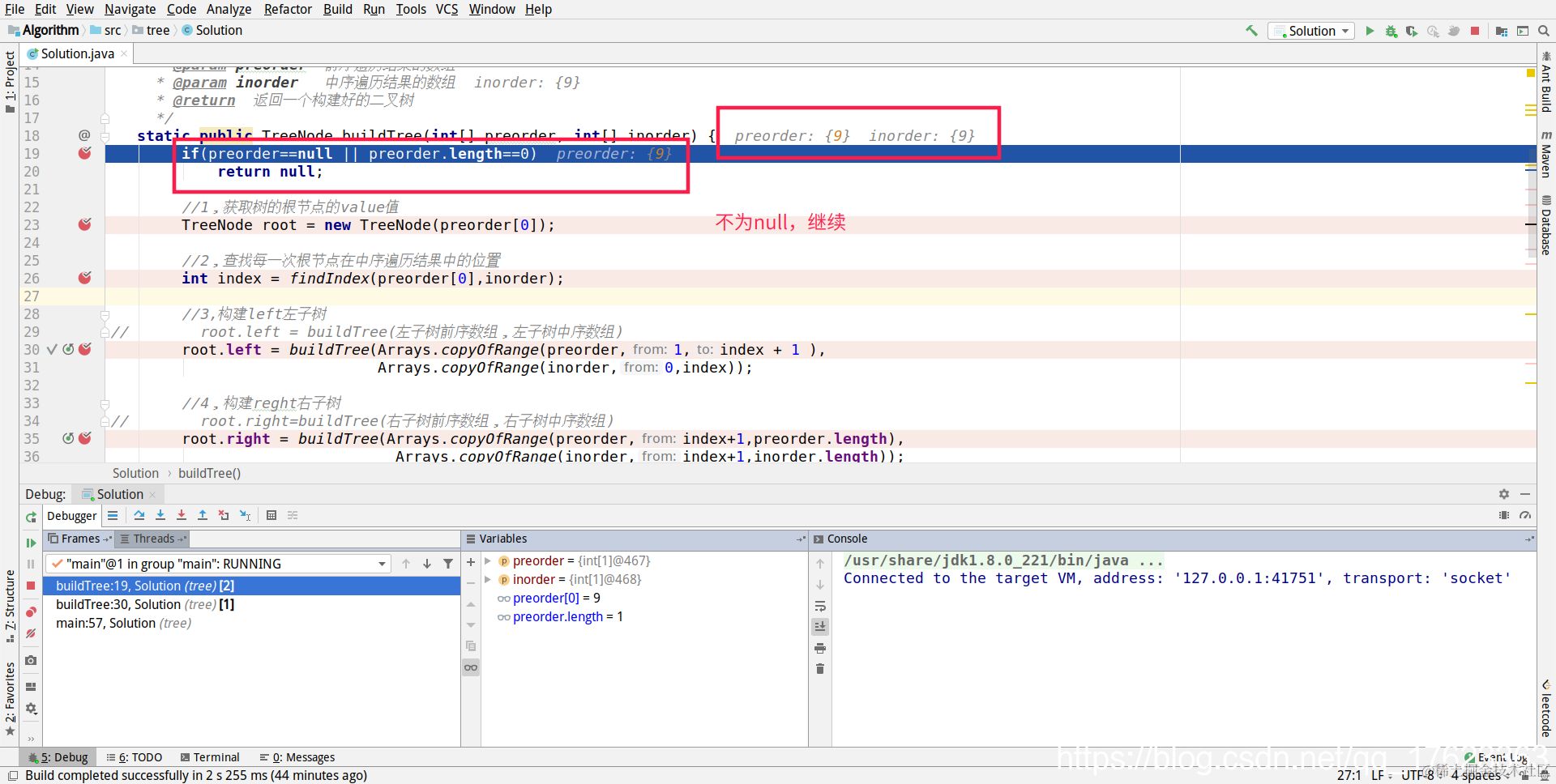The width and height of the screenshot is (1556, 784).
Task: Toggle Scroll to End in Console
Action: 820,626
